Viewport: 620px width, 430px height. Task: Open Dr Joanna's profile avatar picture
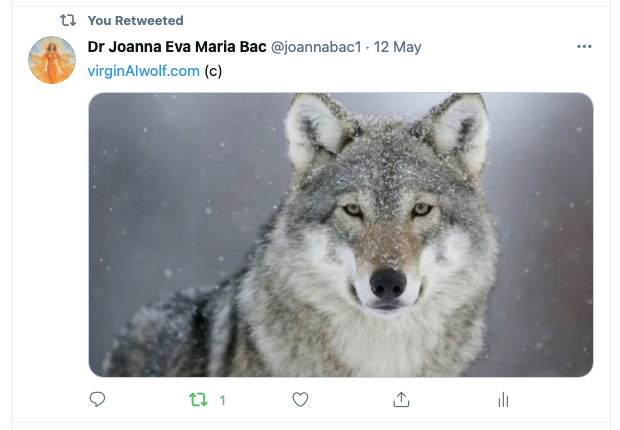(x=52, y=60)
